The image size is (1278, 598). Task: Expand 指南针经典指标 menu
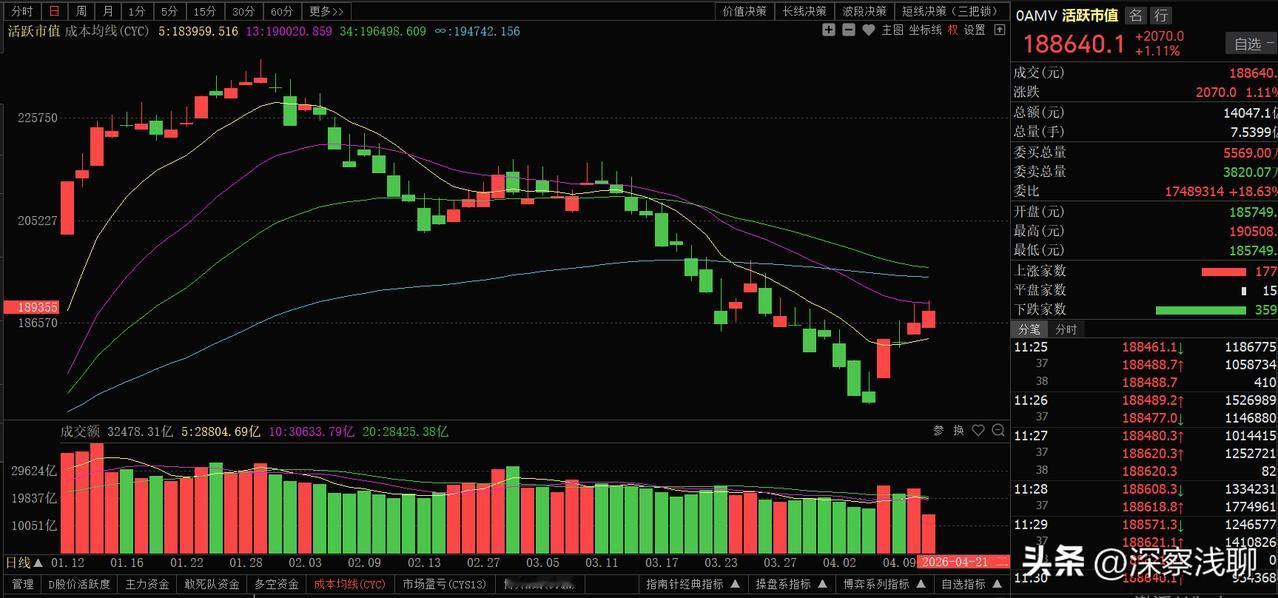click(693, 584)
